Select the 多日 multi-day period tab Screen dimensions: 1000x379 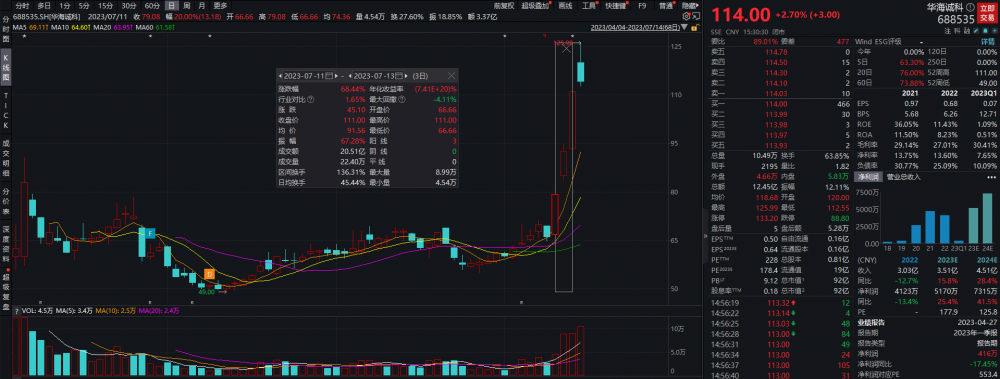point(43,5)
